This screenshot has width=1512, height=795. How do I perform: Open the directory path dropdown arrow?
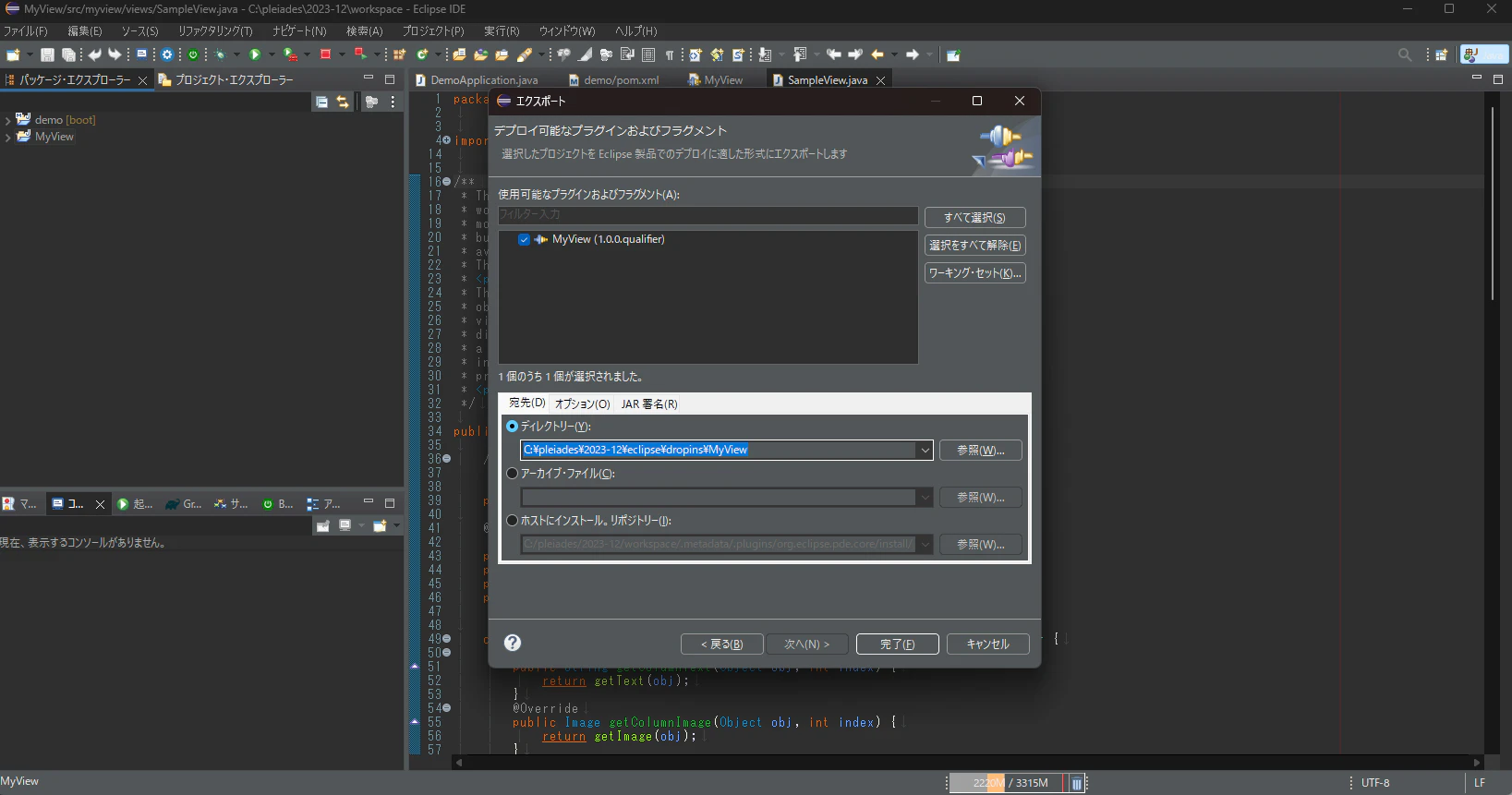point(925,451)
